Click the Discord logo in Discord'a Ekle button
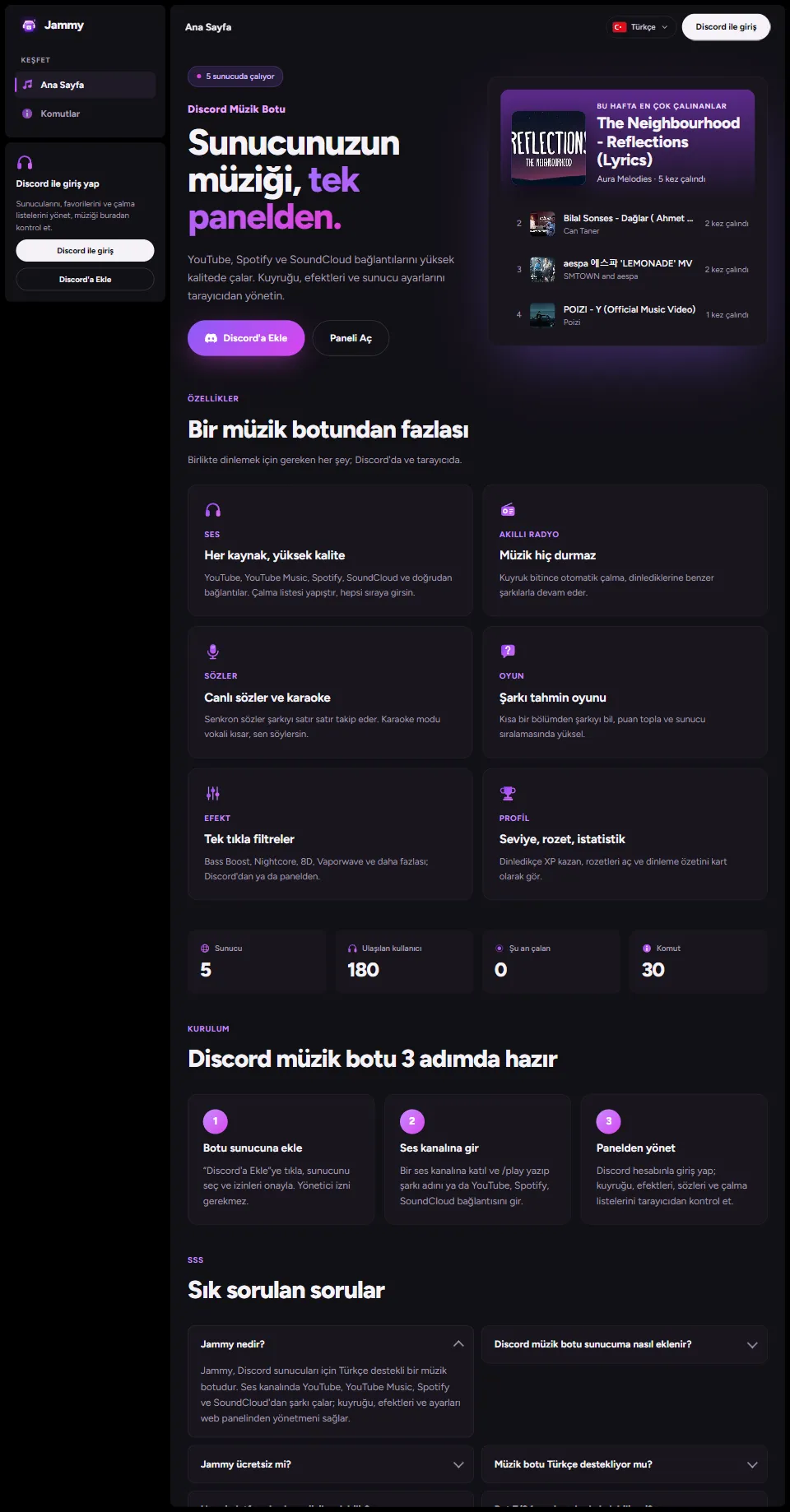Viewport: 790px width, 1512px height. tap(211, 338)
